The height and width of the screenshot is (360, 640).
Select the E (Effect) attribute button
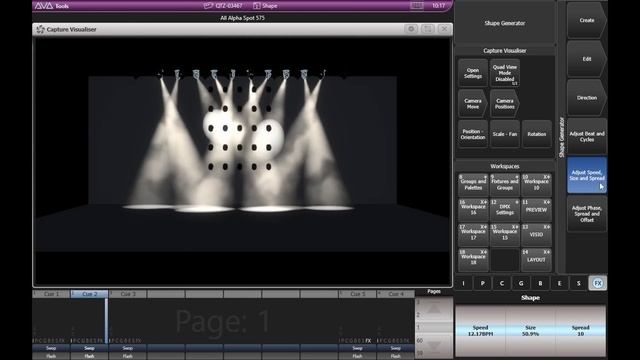559,283
